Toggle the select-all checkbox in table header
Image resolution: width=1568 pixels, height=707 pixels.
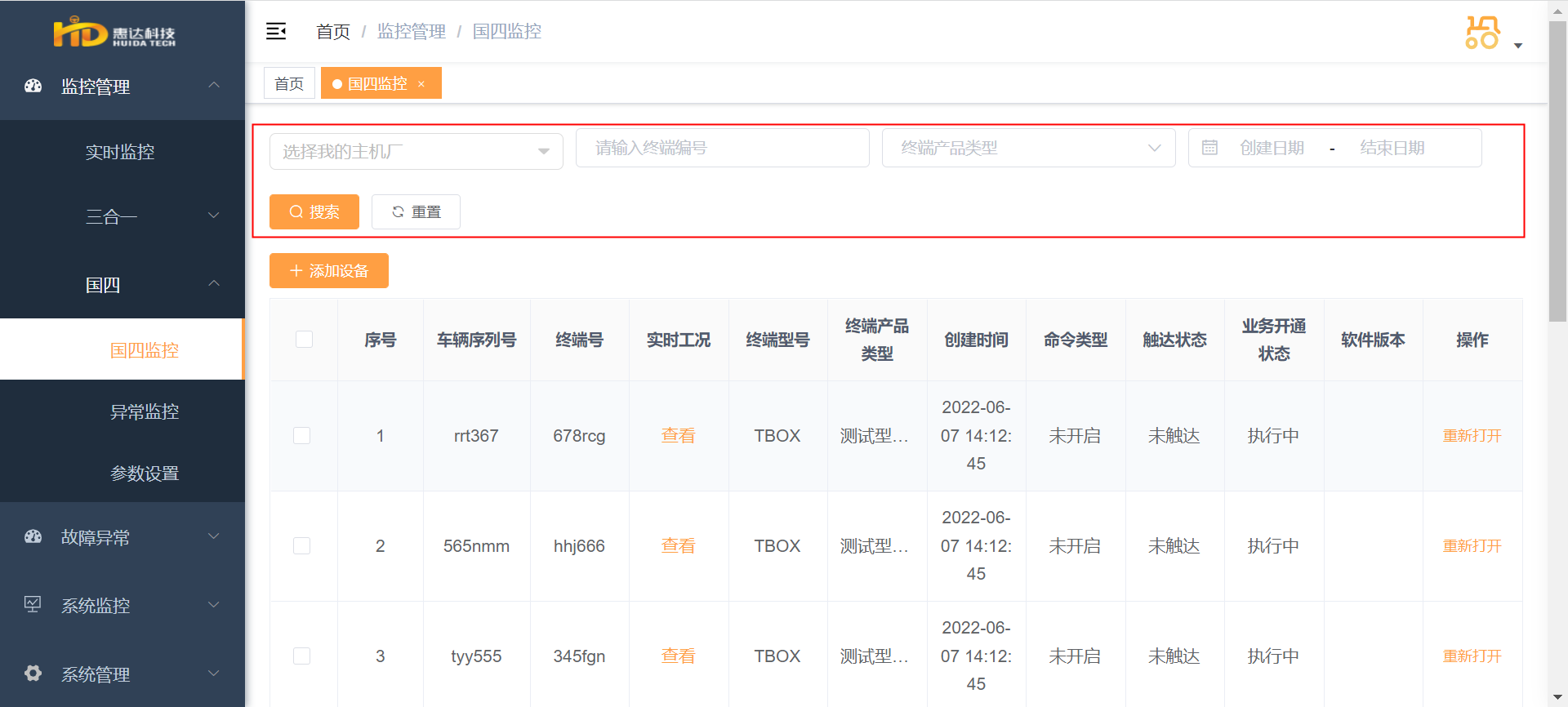304,339
